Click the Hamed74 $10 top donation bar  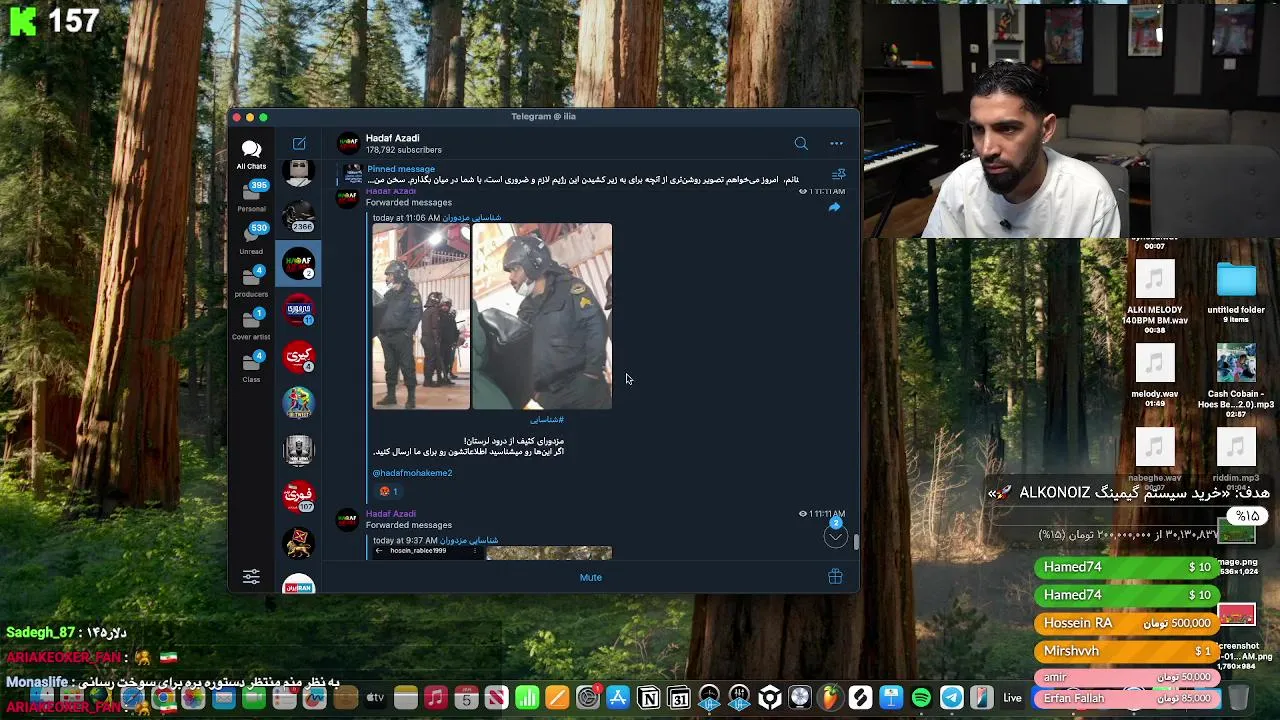[1125, 567]
